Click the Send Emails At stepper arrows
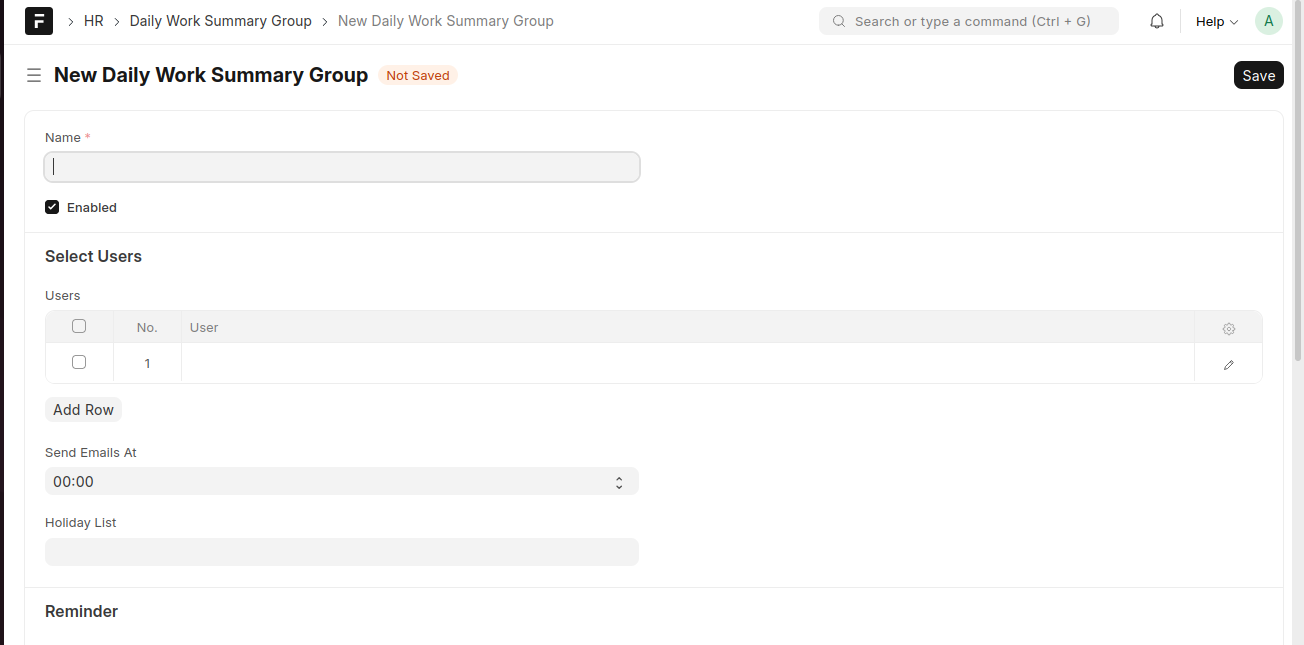The width and height of the screenshot is (1304, 645). point(619,482)
